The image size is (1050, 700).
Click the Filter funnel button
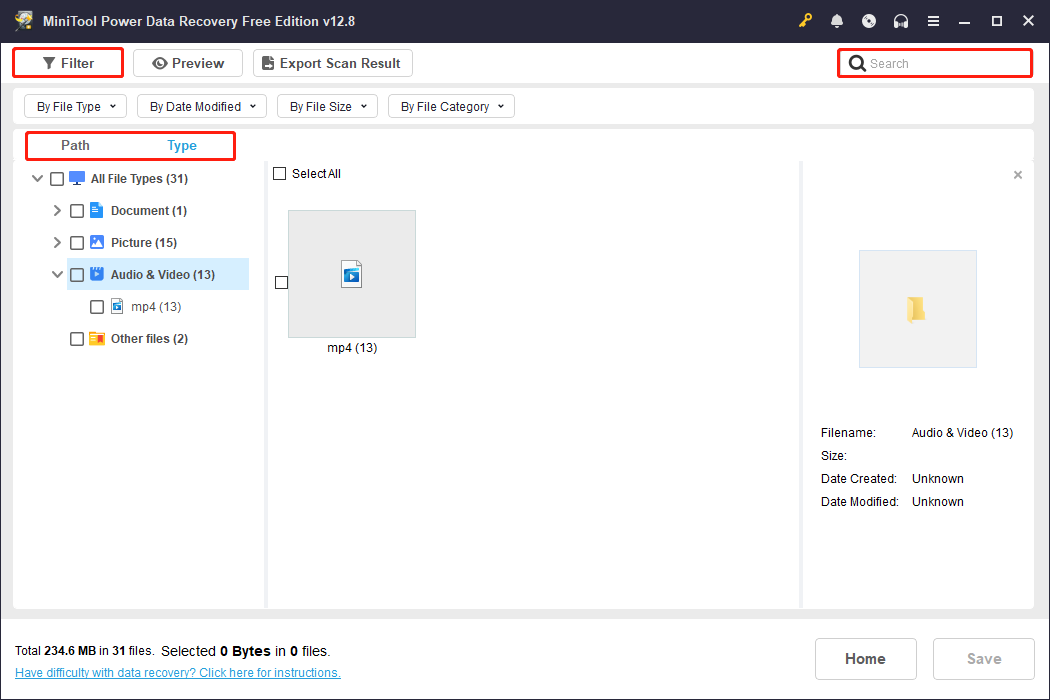[x=67, y=62]
